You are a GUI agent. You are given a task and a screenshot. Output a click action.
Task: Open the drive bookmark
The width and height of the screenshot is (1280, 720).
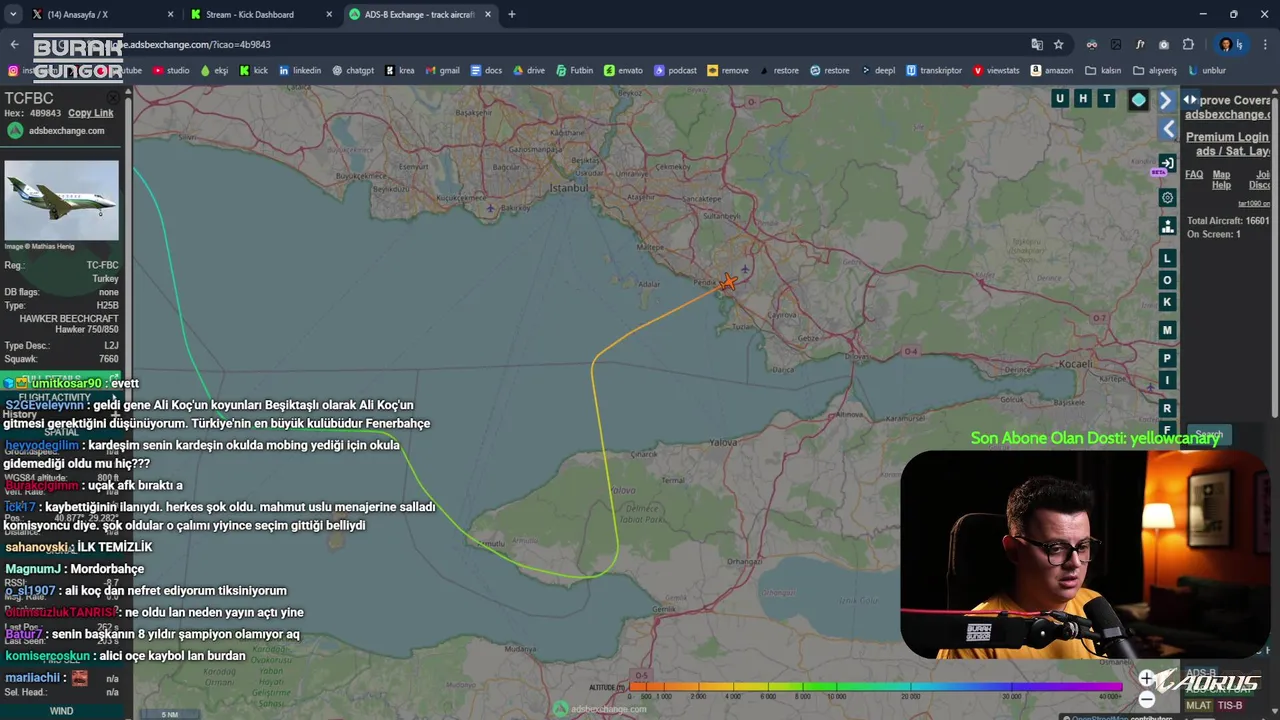528,70
